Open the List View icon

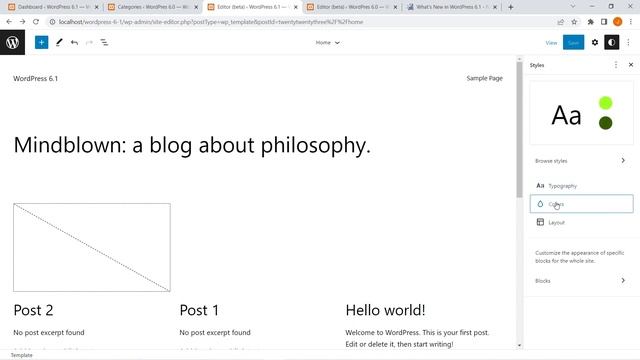click(x=104, y=42)
